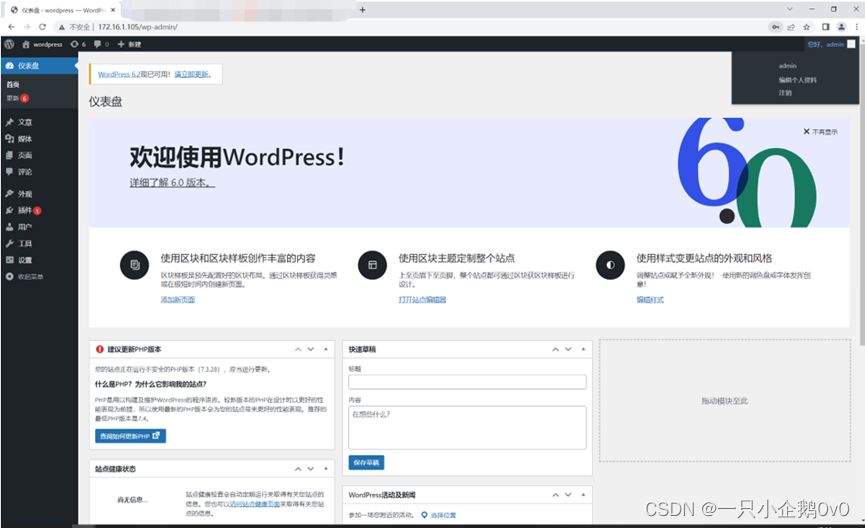
Task: Click the updates icon showing 6
Action: point(74,44)
